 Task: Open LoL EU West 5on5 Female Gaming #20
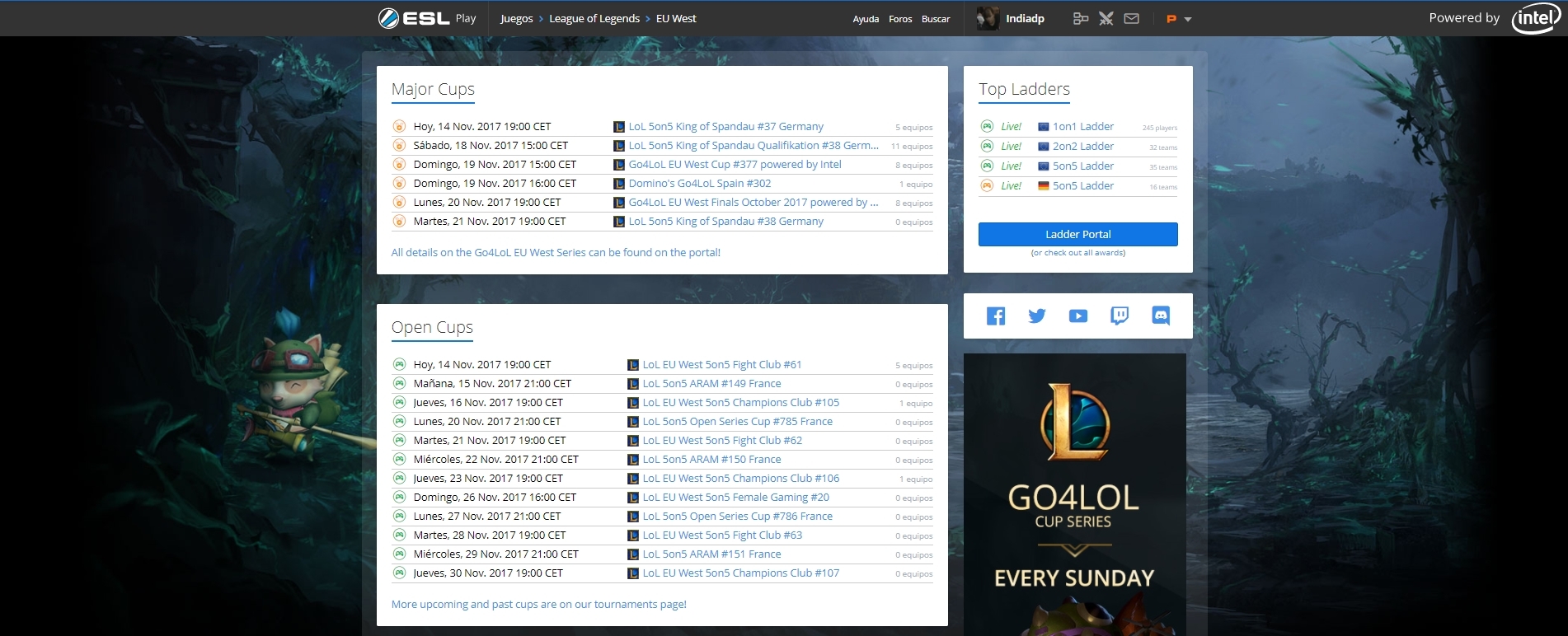[x=735, y=497]
